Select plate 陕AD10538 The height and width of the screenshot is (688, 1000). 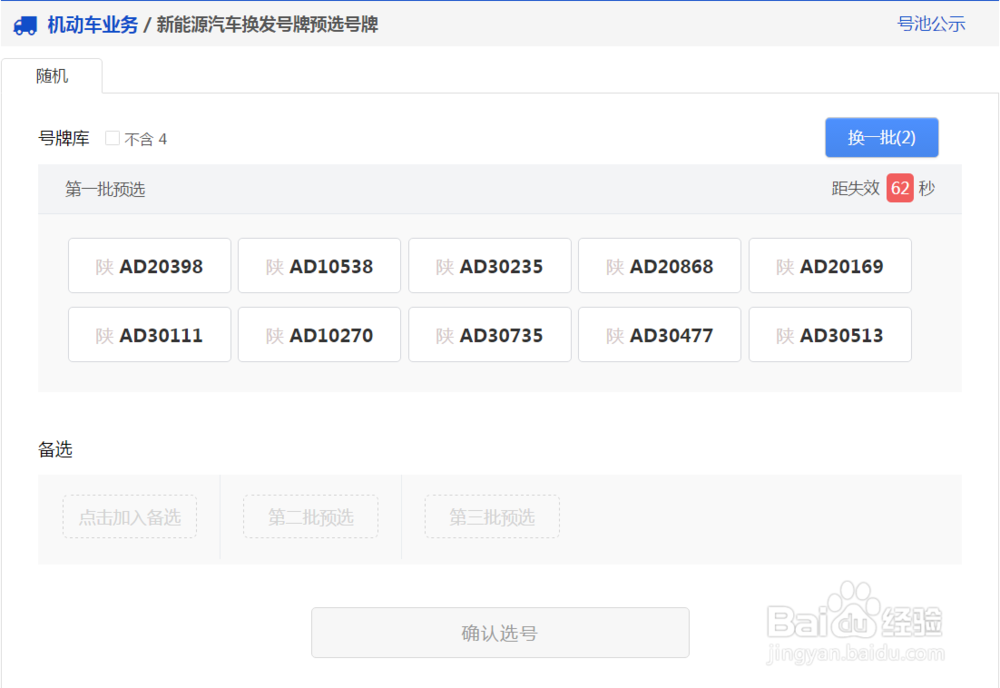[319, 265]
